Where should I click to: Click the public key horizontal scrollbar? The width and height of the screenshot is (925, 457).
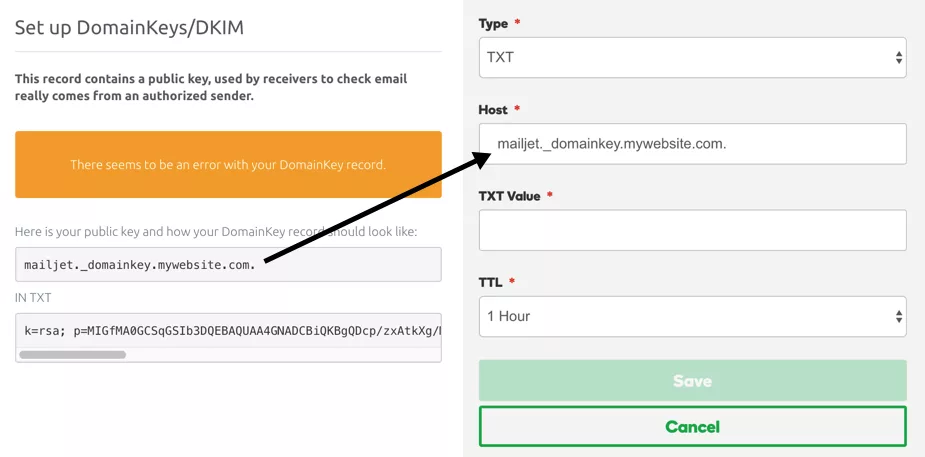pos(73,354)
